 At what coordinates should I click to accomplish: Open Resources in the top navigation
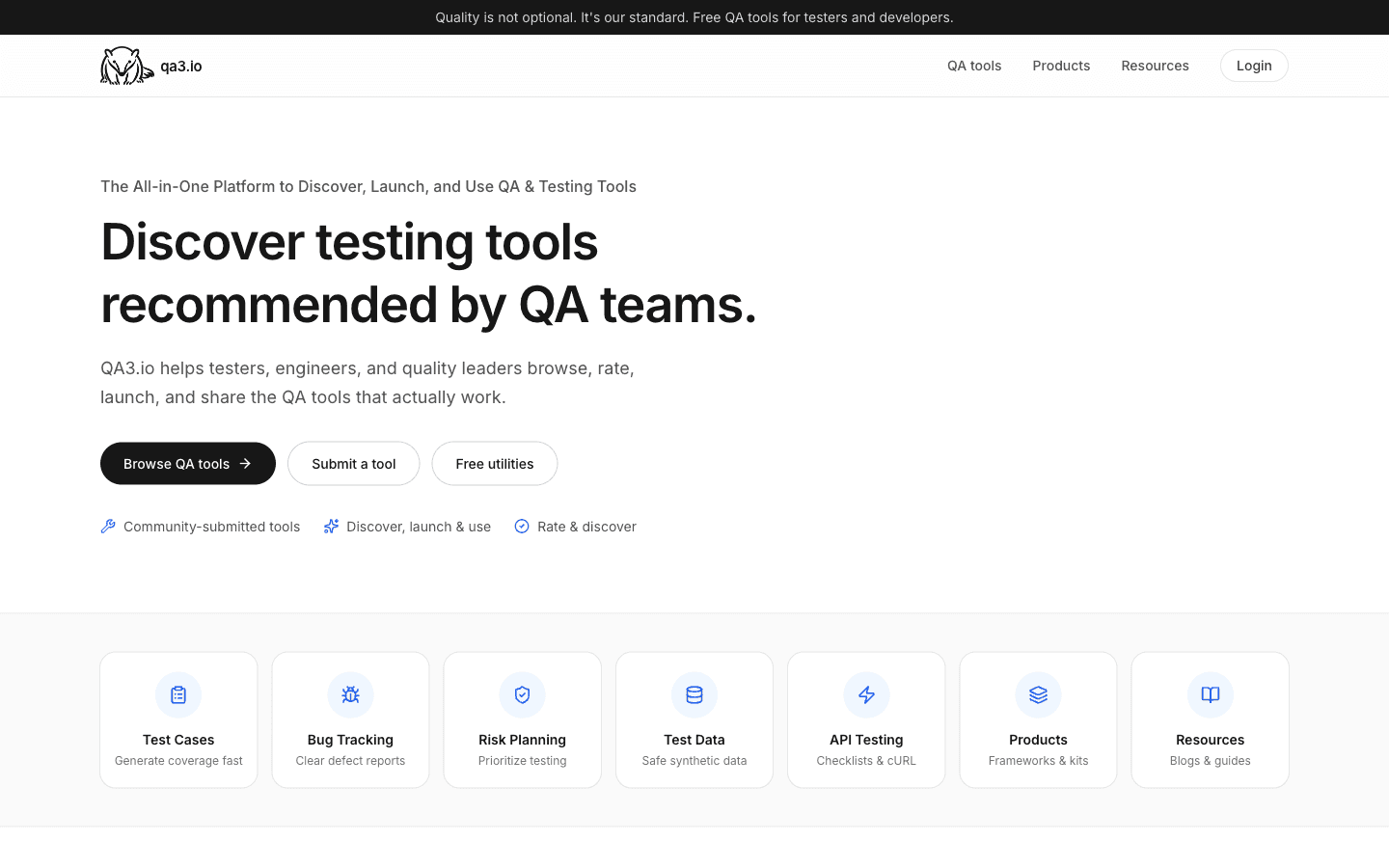[x=1155, y=66]
